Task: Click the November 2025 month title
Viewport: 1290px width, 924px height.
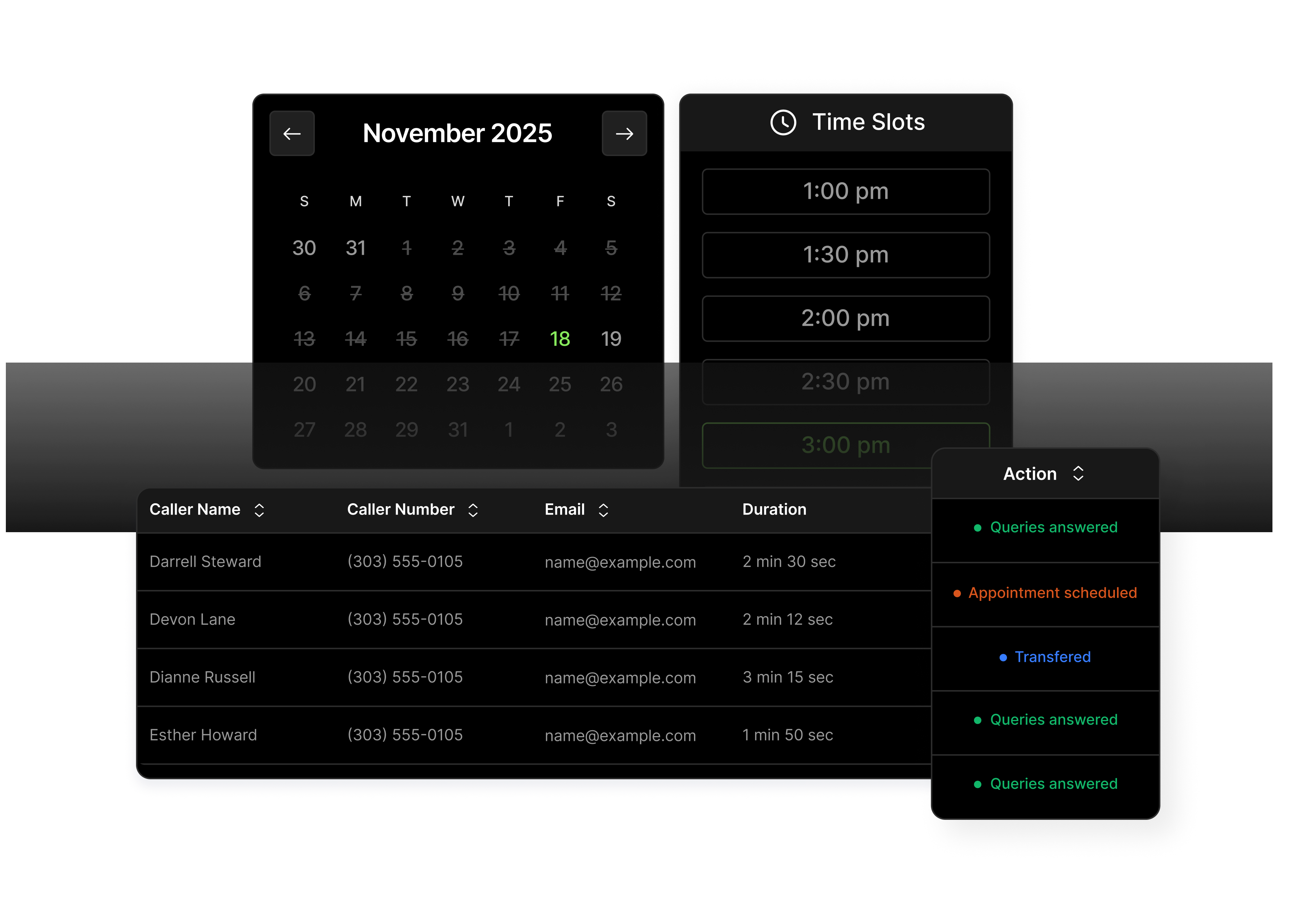Action: point(457,134)
